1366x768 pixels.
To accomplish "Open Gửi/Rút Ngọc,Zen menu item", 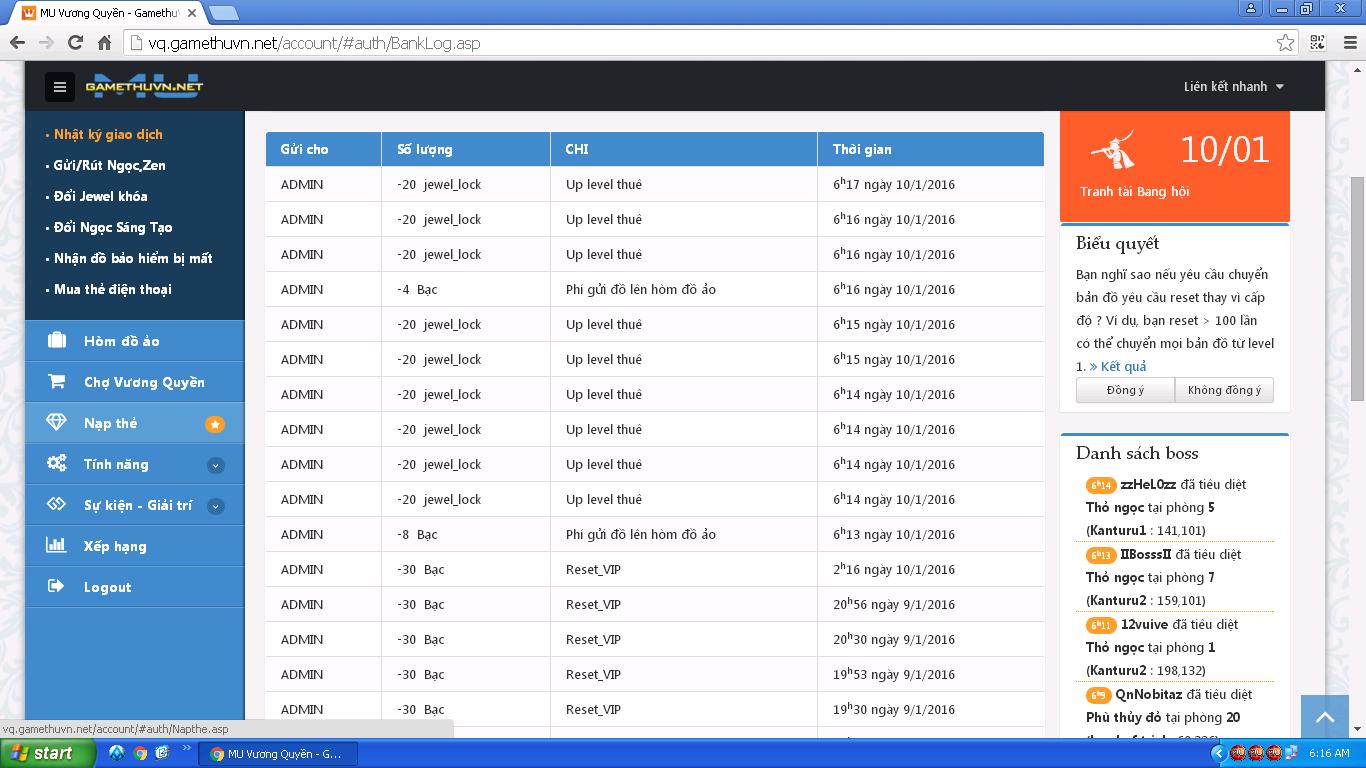I will pos(109,165).
